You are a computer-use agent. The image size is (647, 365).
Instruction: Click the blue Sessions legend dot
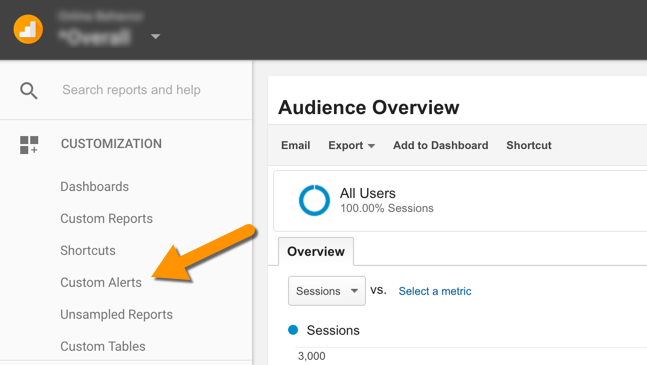pyautogui.click(x=293, y=330)
